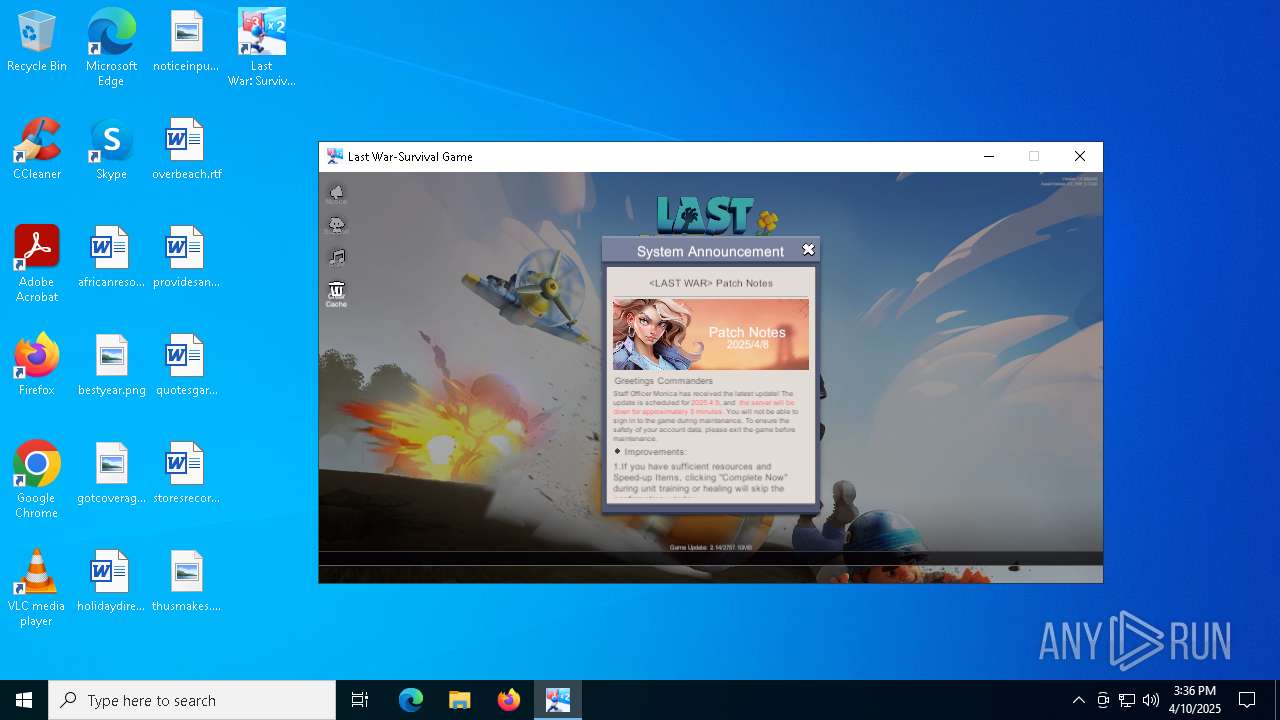
Task: Open Recycle Bin on desktop
Action: [x=37, y=42]
